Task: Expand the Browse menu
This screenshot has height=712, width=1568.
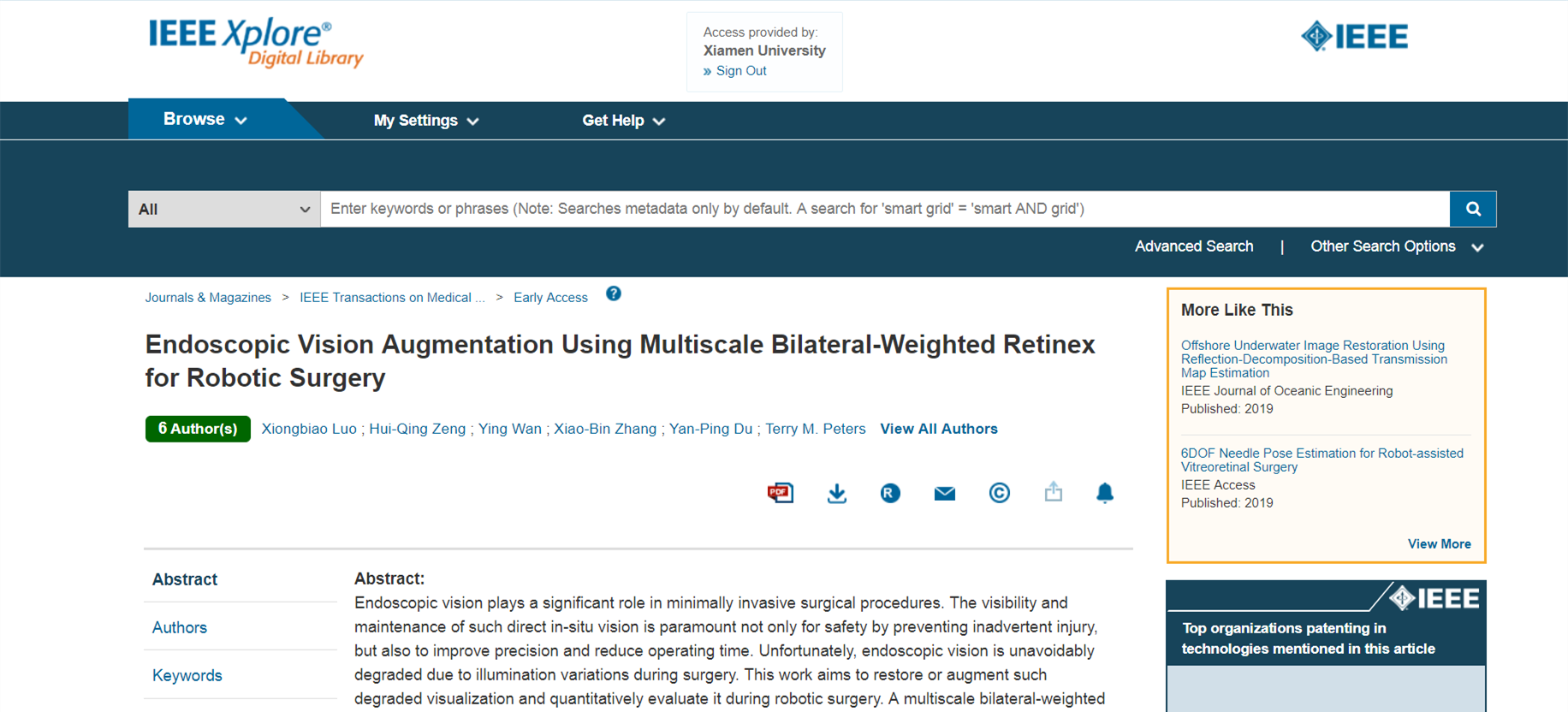Action: pos(205,120)
